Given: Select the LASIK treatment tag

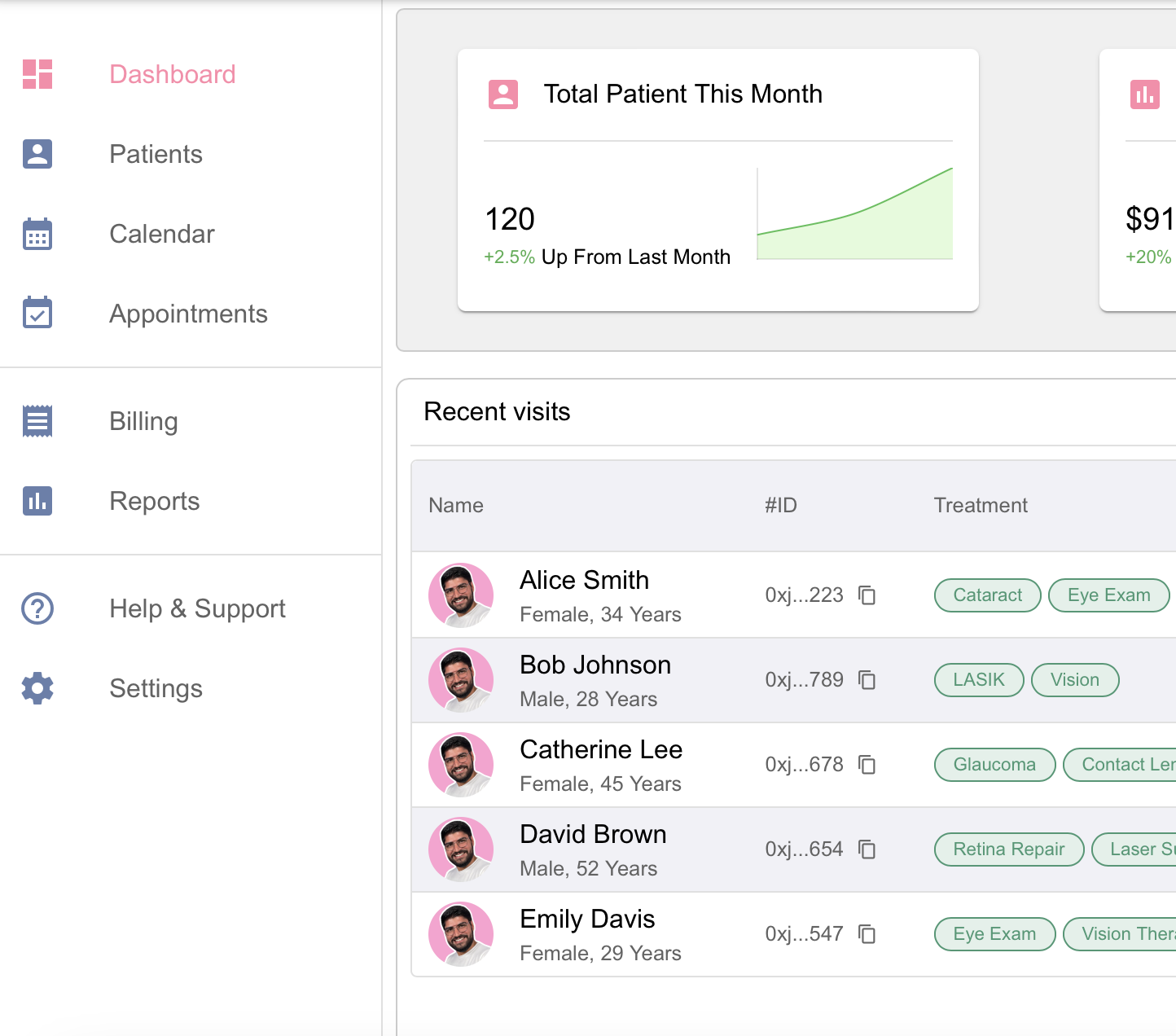Looking at the screenshot, I should (x=979, y=680).
